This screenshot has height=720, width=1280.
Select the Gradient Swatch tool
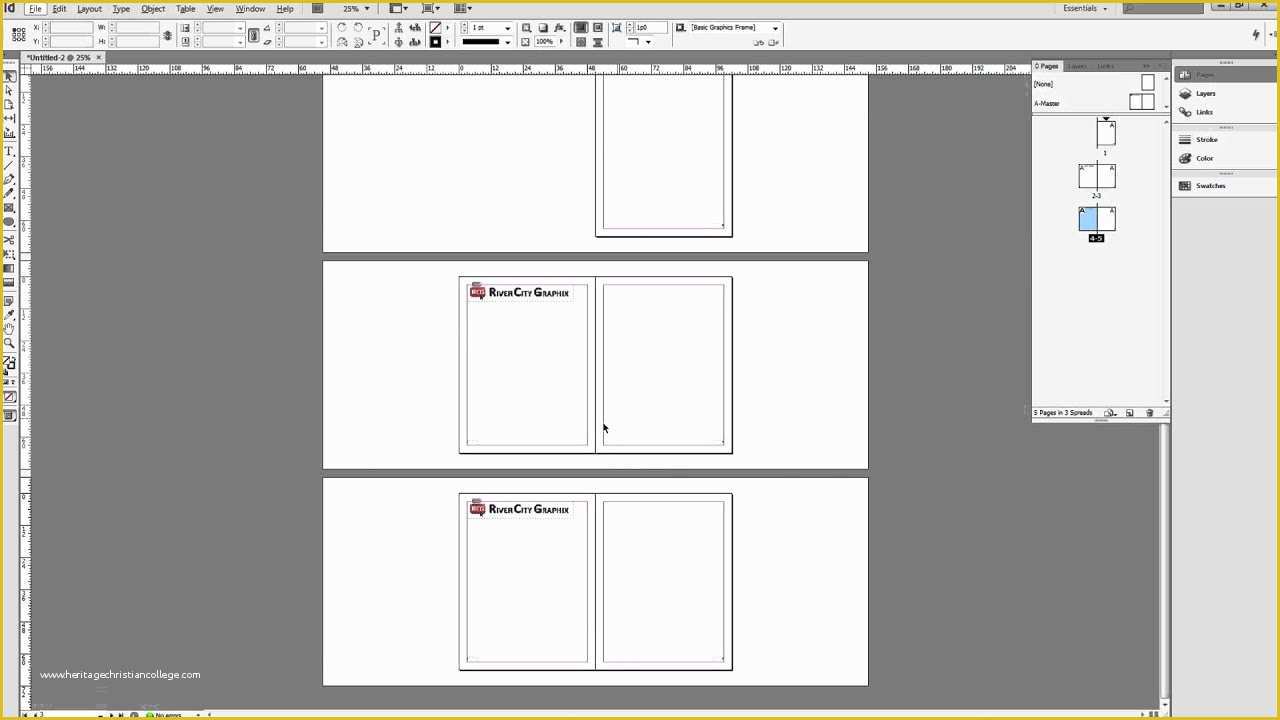[9, 268]
